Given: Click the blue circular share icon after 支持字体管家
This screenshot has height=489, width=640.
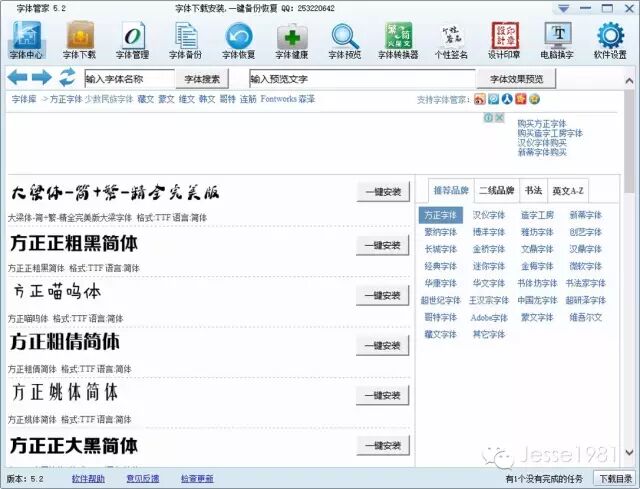Looking at the screenshot, I should coord(493,99).
